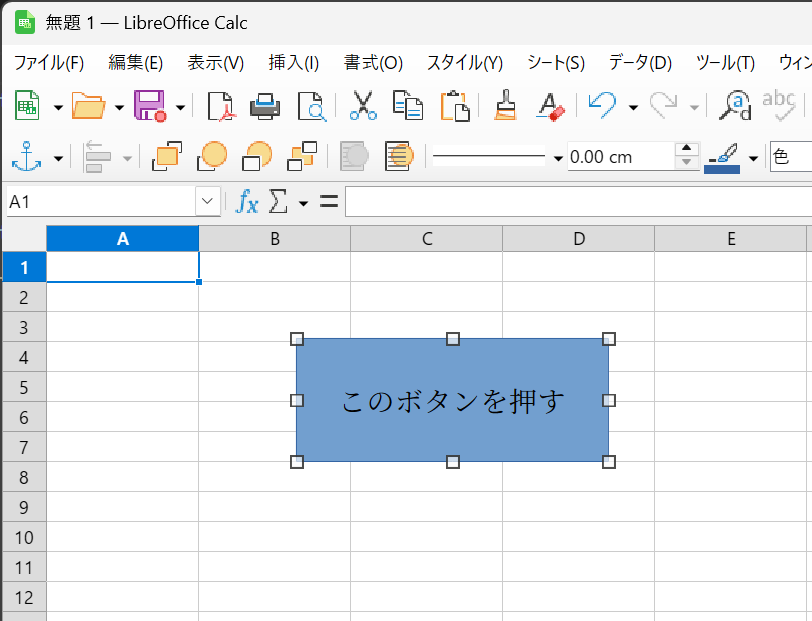Open the Name Box dropdown arrow
Image resolution: width=812 pixels, height=621 pixels.
(208, 202)
